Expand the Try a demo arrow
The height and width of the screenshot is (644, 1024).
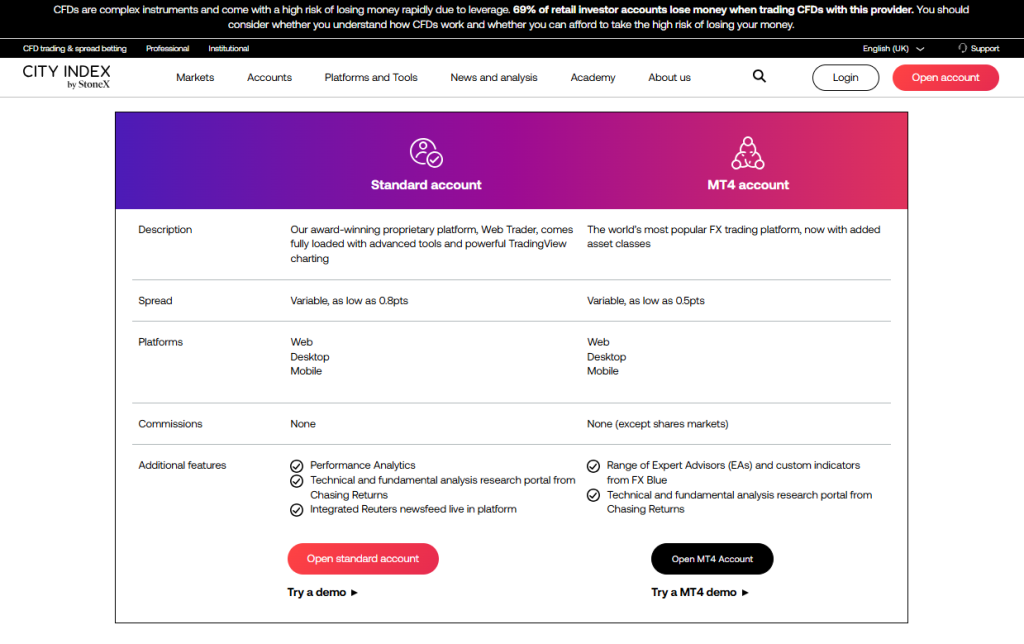click(353, 592)
